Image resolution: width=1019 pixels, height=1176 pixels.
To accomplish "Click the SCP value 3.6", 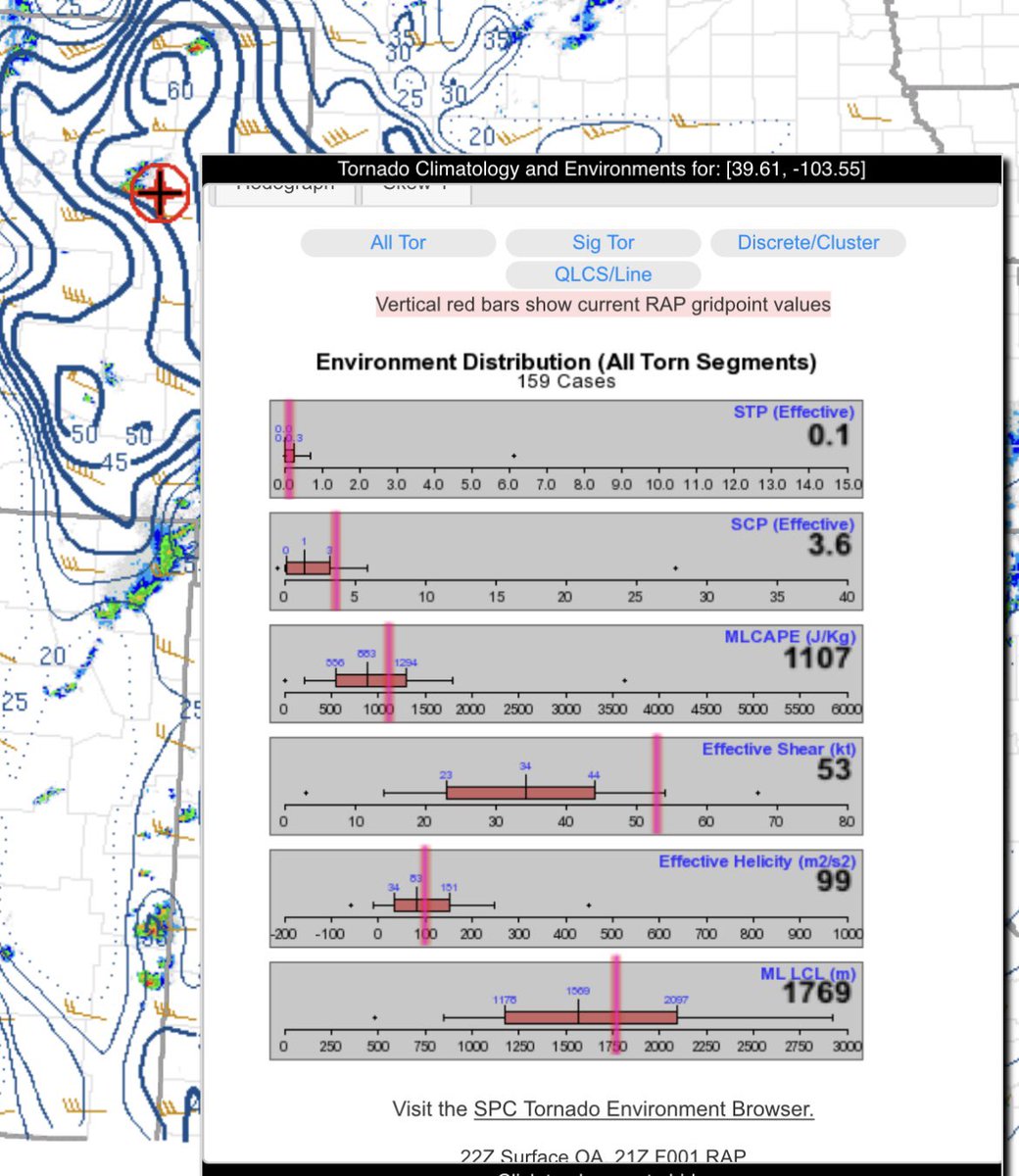I will [829, 546].
